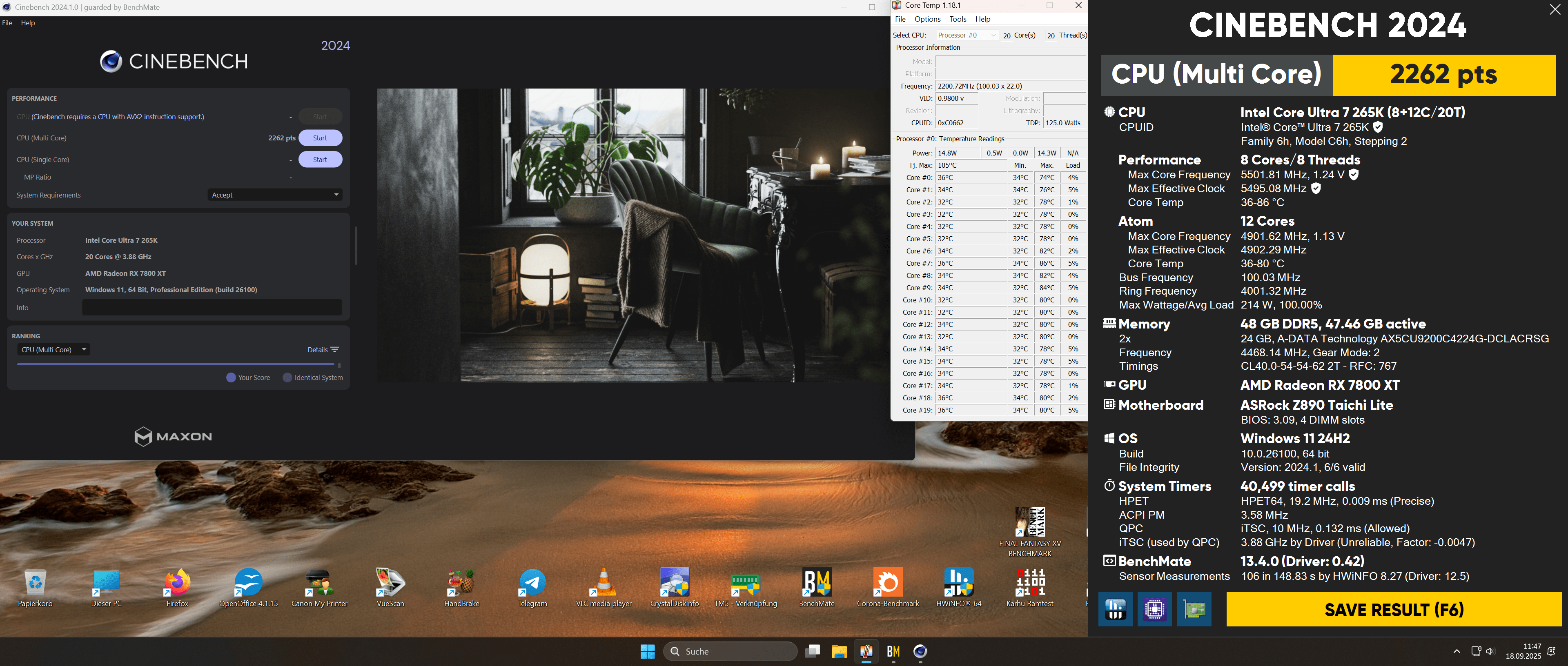The image size is (1568, 666).
Task: Start the CPU (Single Core) benchmark
Action: click(x=320, y=159)
